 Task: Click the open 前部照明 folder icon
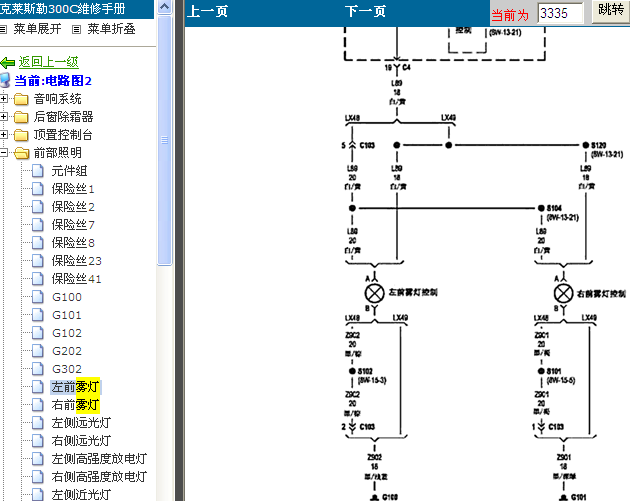point(21,153)
